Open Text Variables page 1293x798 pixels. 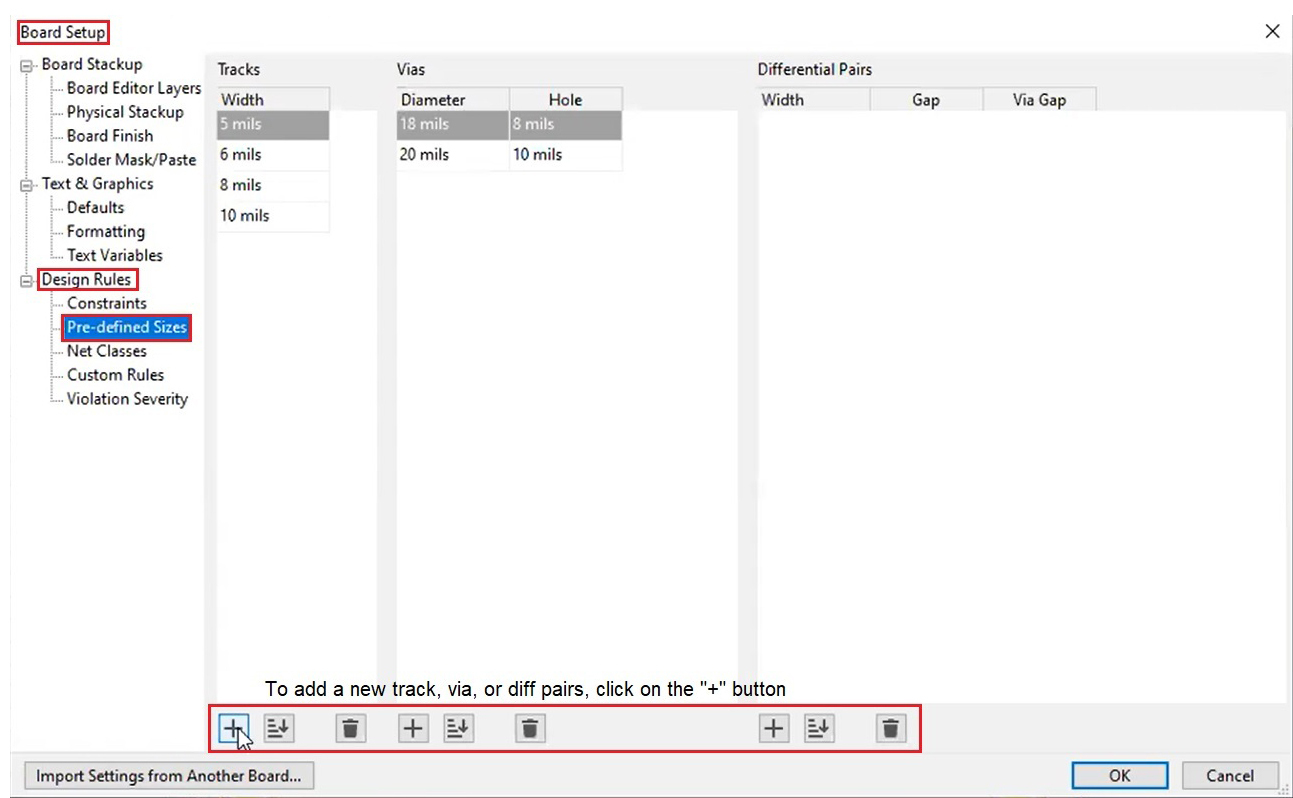[114, 256]
